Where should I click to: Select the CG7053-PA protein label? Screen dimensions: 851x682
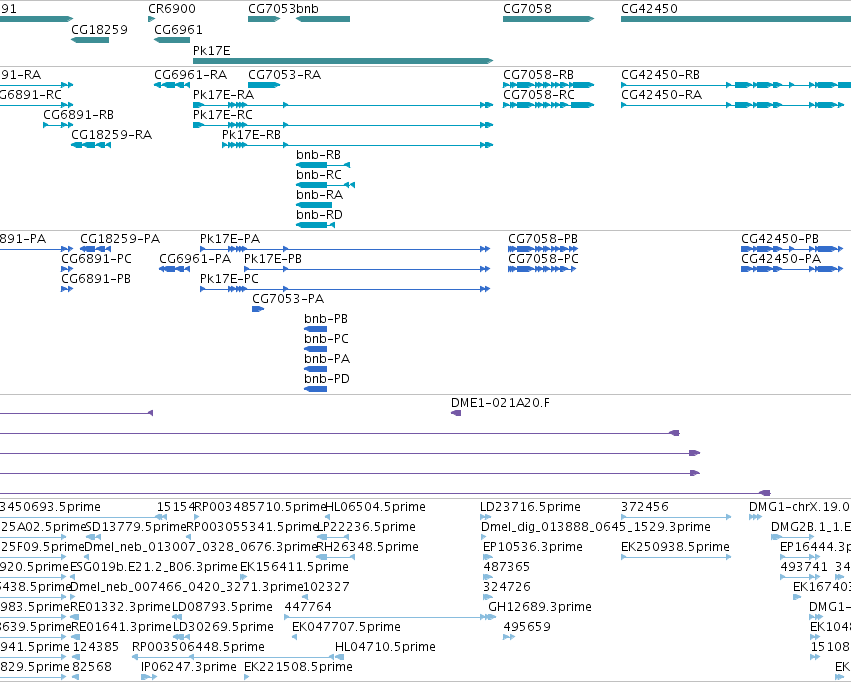point(288,298)
